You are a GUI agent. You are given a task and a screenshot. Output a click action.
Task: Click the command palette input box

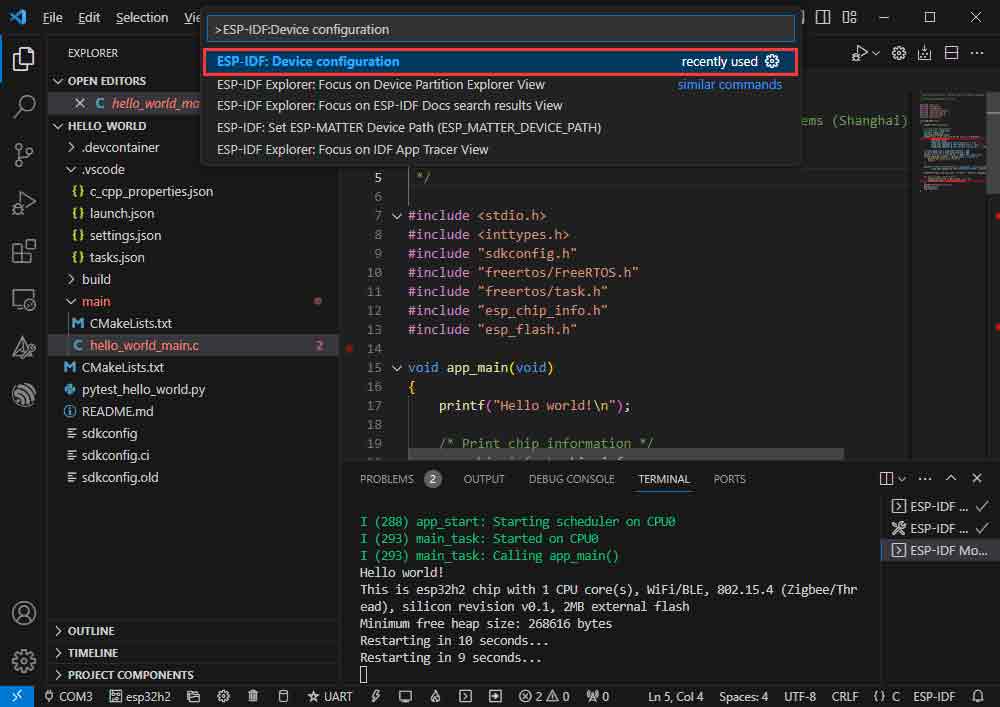[500, 29]
